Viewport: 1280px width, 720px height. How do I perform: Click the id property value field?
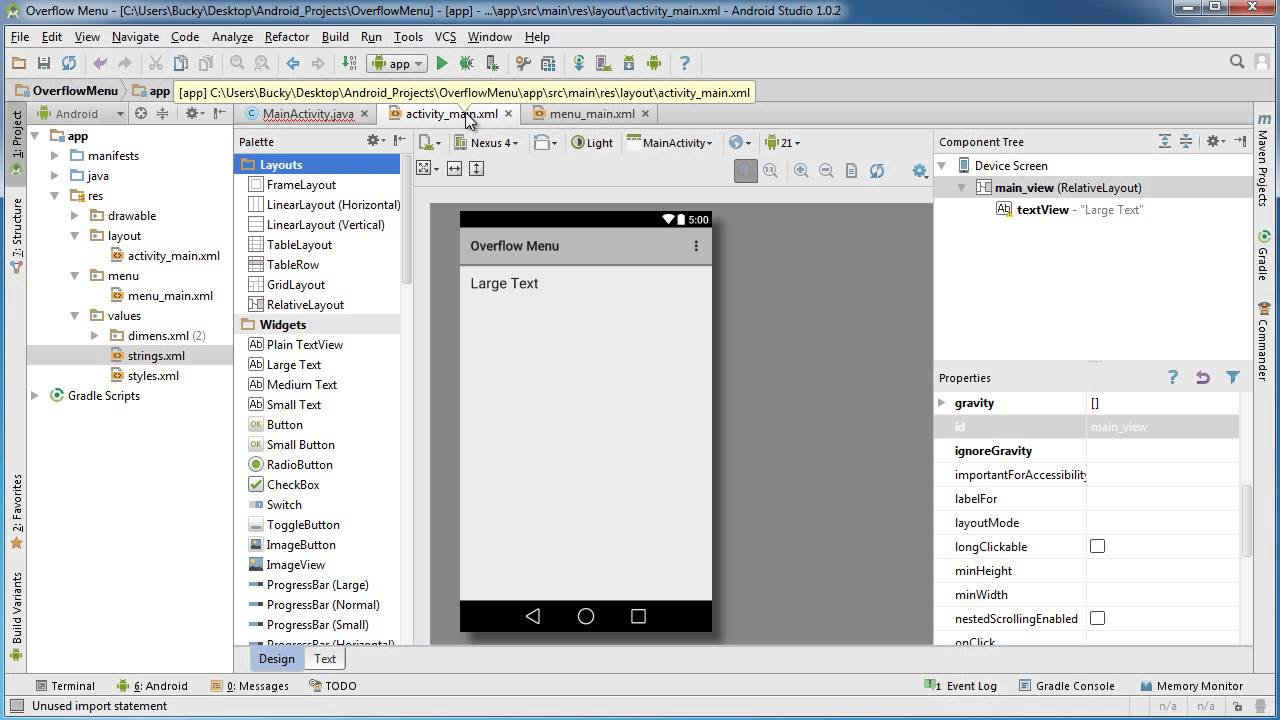click(1162, 427)
